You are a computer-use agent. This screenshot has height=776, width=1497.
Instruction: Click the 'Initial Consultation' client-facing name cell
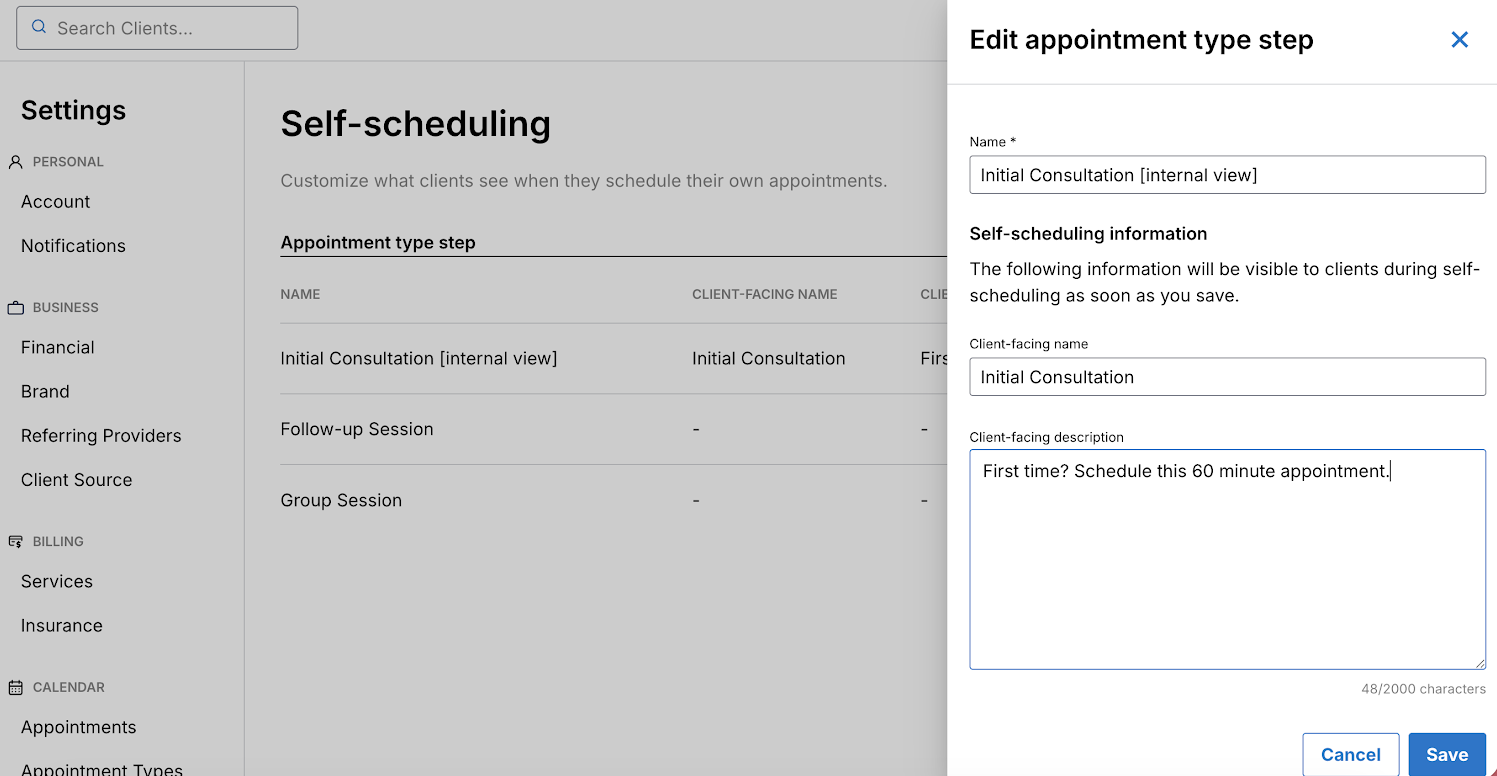[x=769, y=358]
